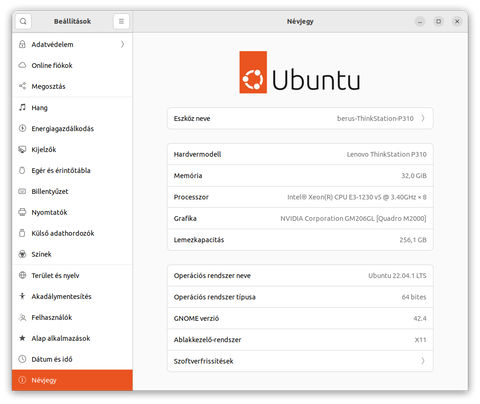
Task: Click the mouse icon beside Egér és érintőtábla
Action: pos(22,170)
